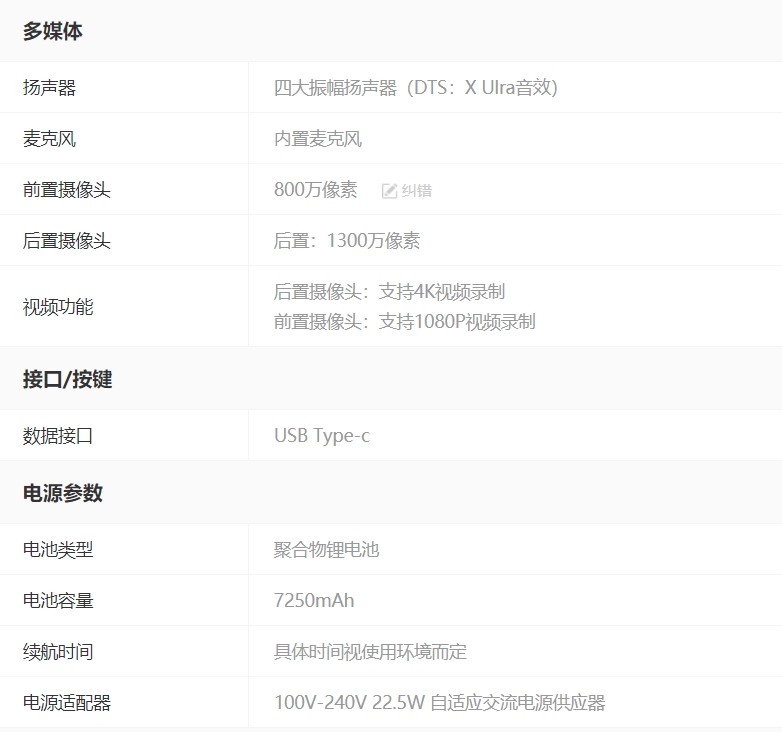Click the 前置摄像头 row label
Screen dimensions: 782x732
(66, 190)
